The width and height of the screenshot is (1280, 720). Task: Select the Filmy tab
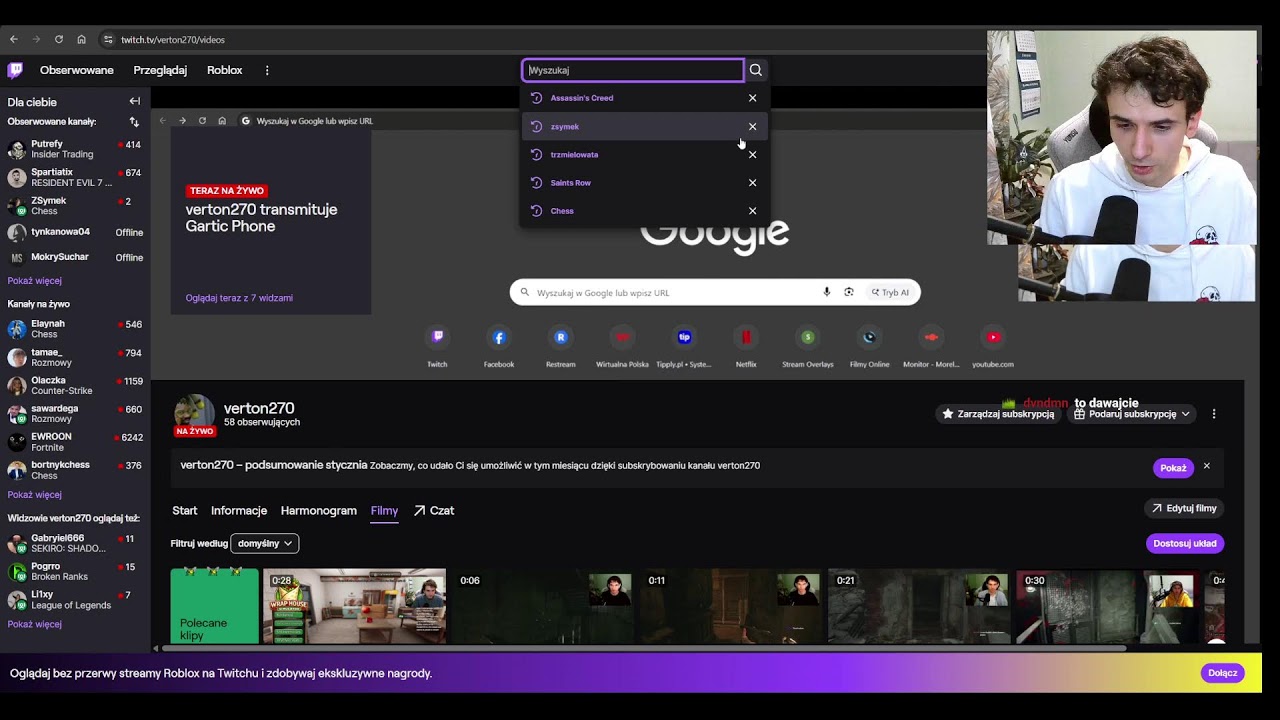[x=384, y=511]
